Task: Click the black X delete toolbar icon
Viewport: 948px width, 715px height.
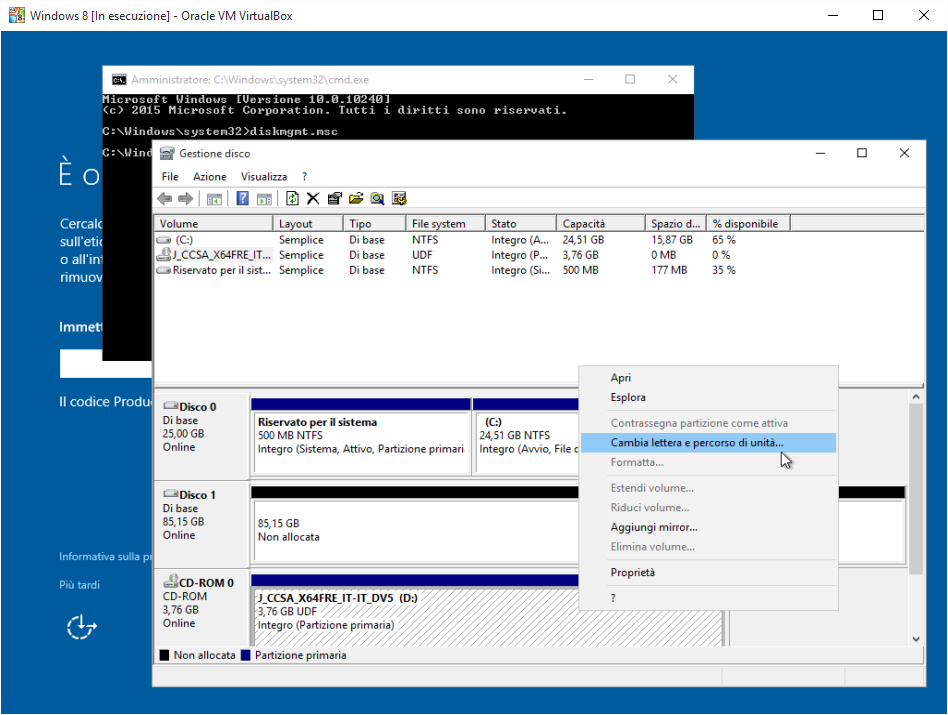Action: point(313,198)
